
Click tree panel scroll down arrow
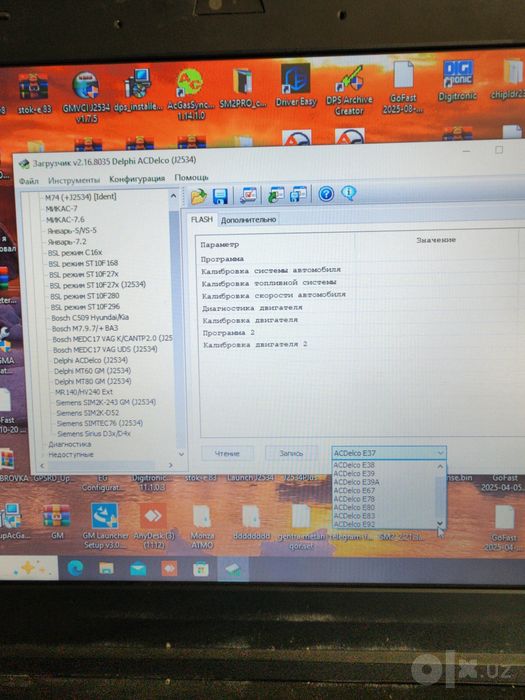[181, 454]
